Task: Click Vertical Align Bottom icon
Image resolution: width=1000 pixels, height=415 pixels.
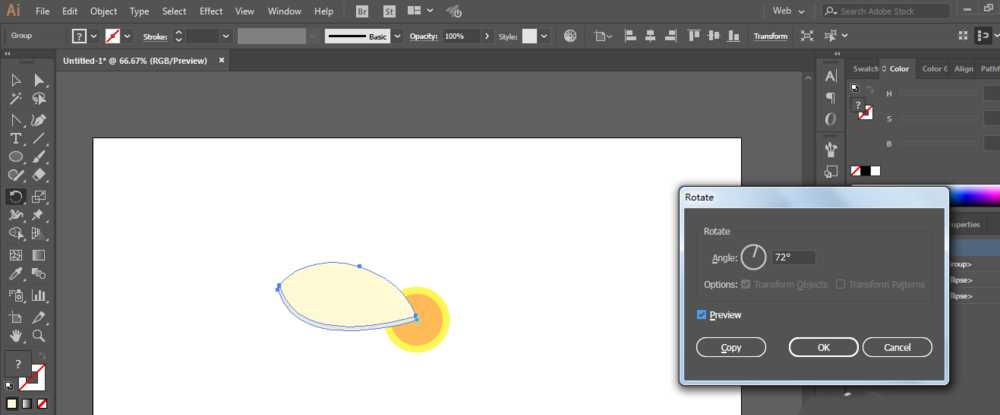Action: pyautogui.click(x=734, y=36)
